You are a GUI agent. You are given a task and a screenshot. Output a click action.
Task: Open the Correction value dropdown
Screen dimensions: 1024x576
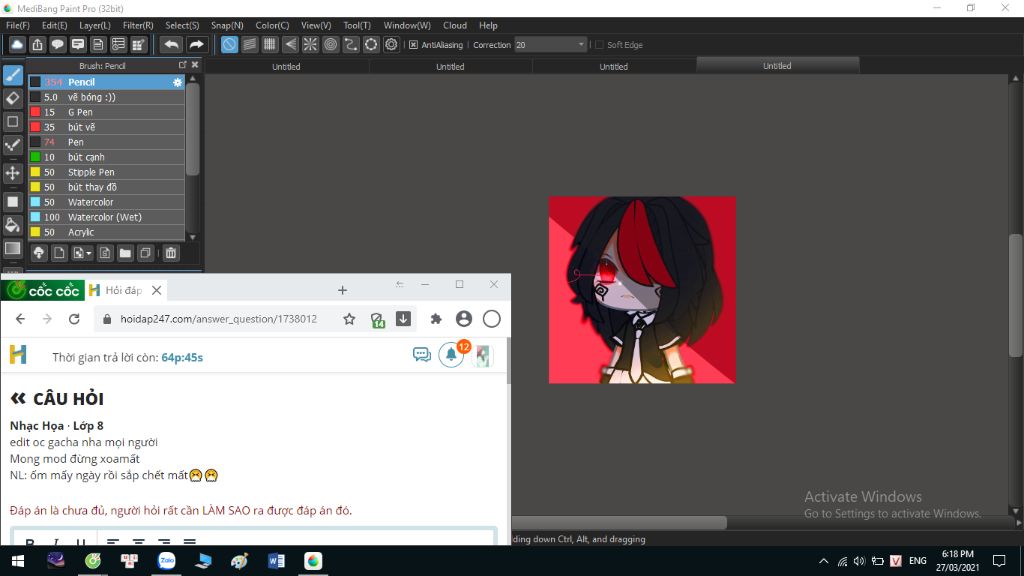click(581, 45)
